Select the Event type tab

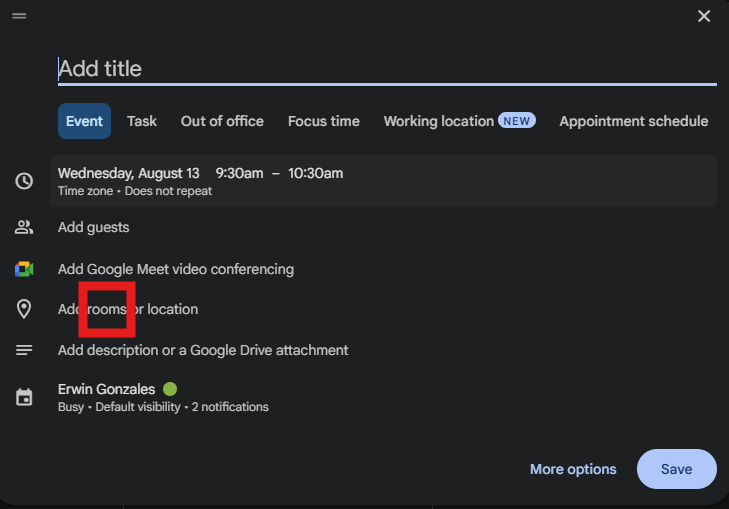(84, 121)
